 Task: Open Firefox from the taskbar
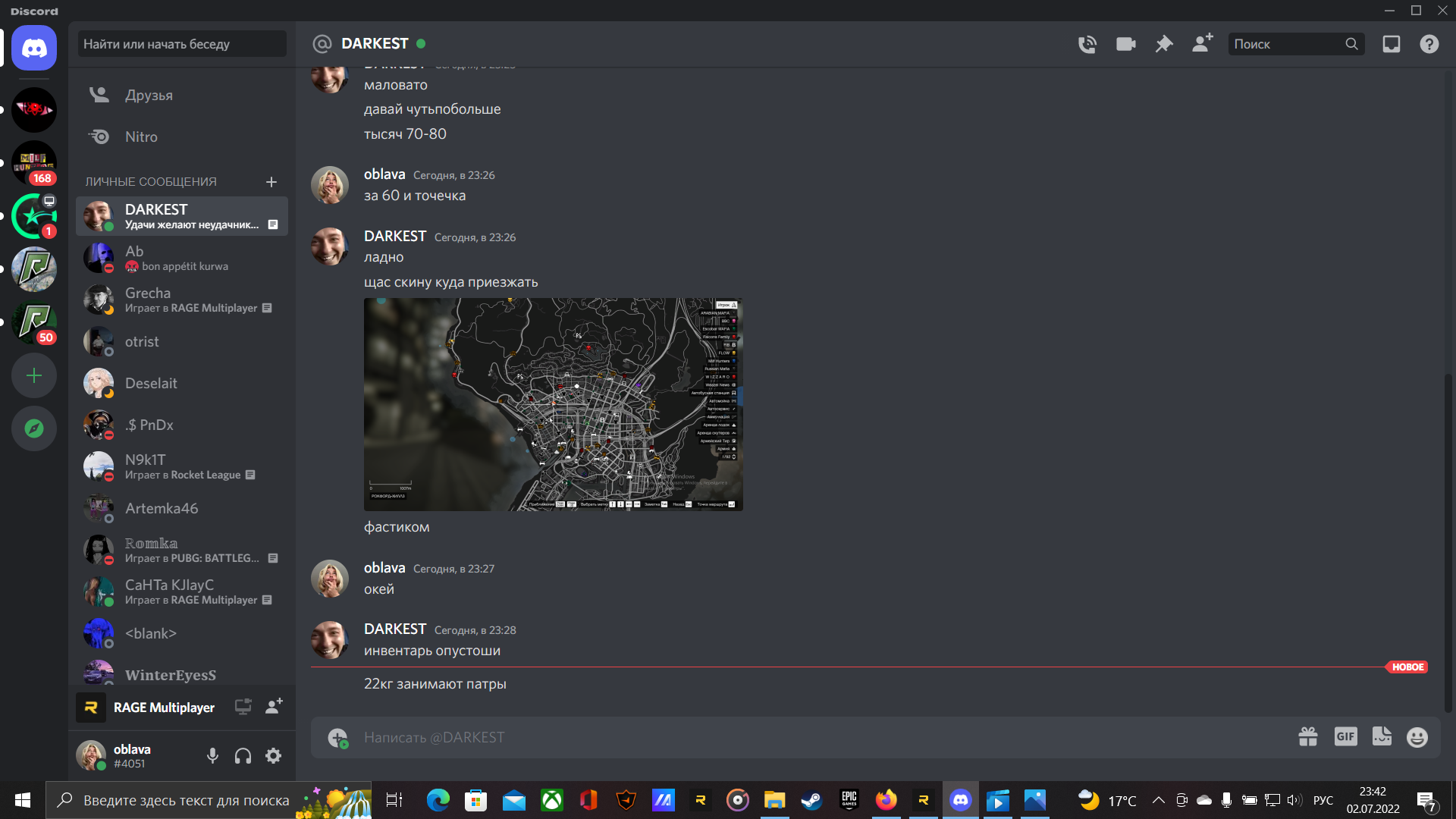[x=886, y=800]
